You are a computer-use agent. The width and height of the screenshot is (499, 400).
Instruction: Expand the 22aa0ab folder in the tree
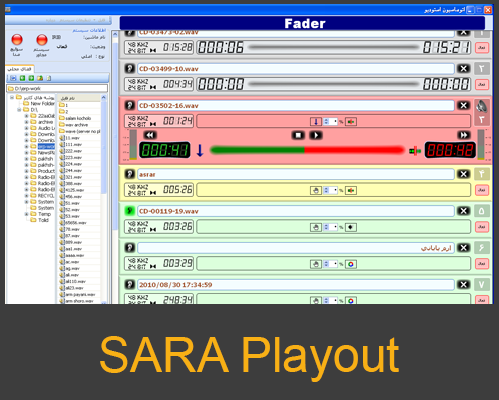coord(26,116)
